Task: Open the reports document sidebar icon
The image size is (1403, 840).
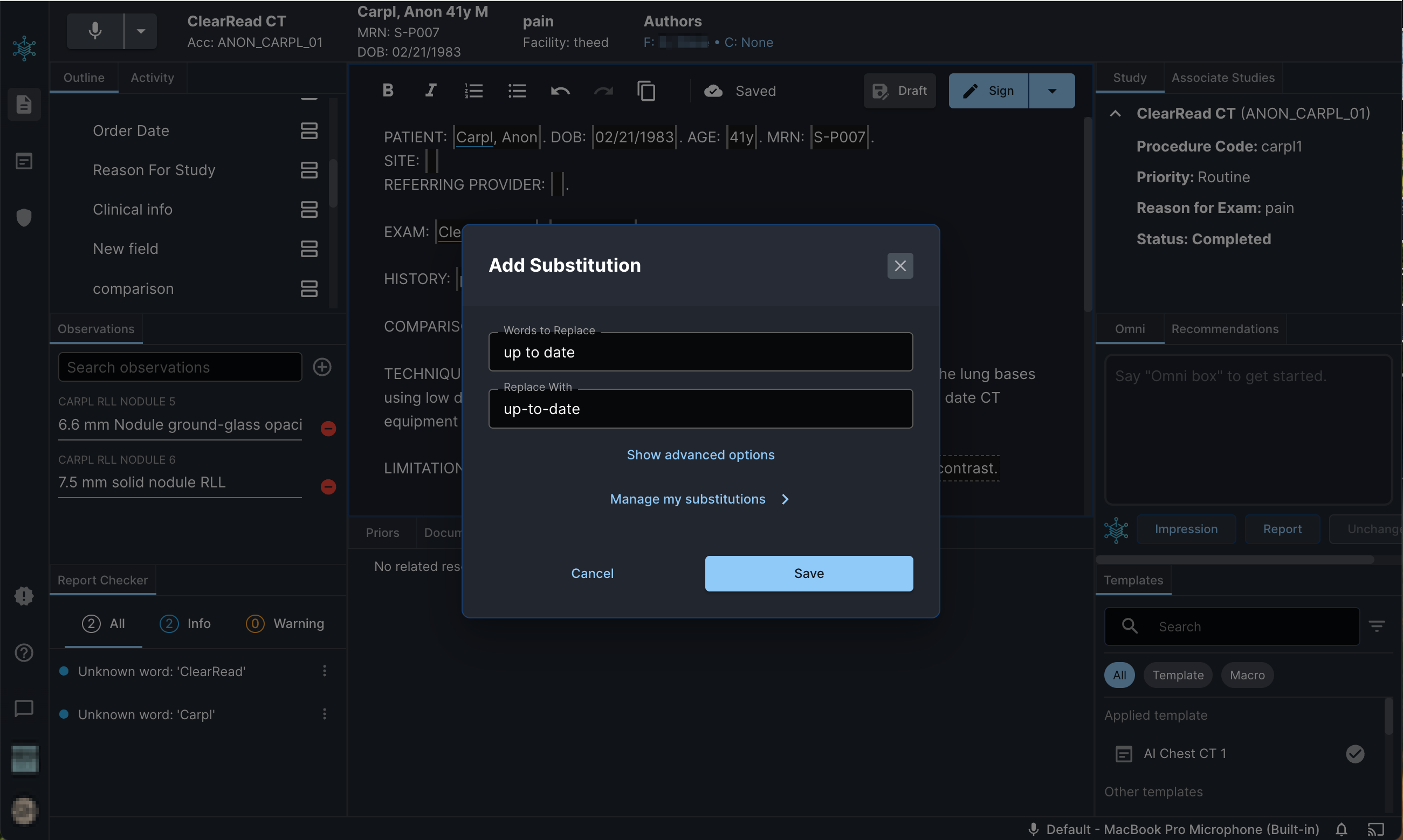Action: coord(24,104)
